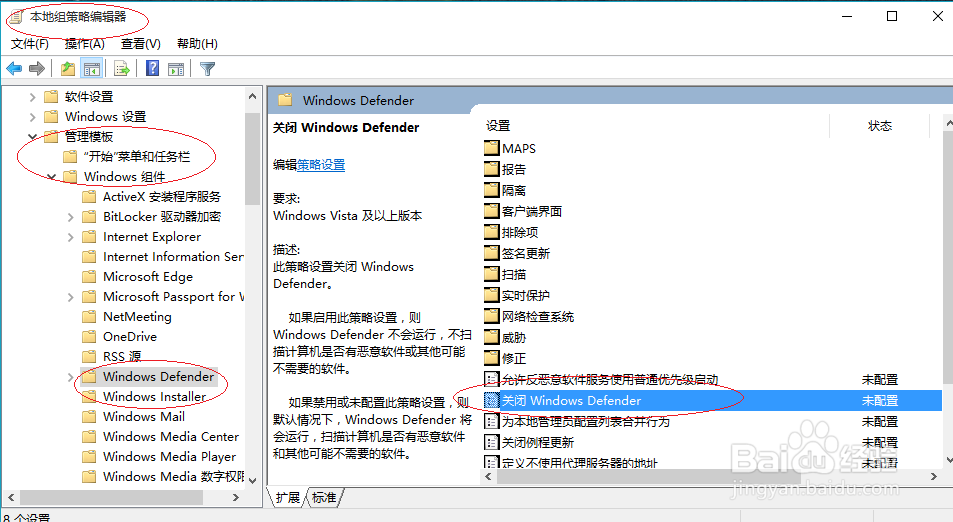The height and width of the screenshot is (522, 953).
Task: Click the 本地组策略编辑器 title bar icon
Action: pos(16,17)
